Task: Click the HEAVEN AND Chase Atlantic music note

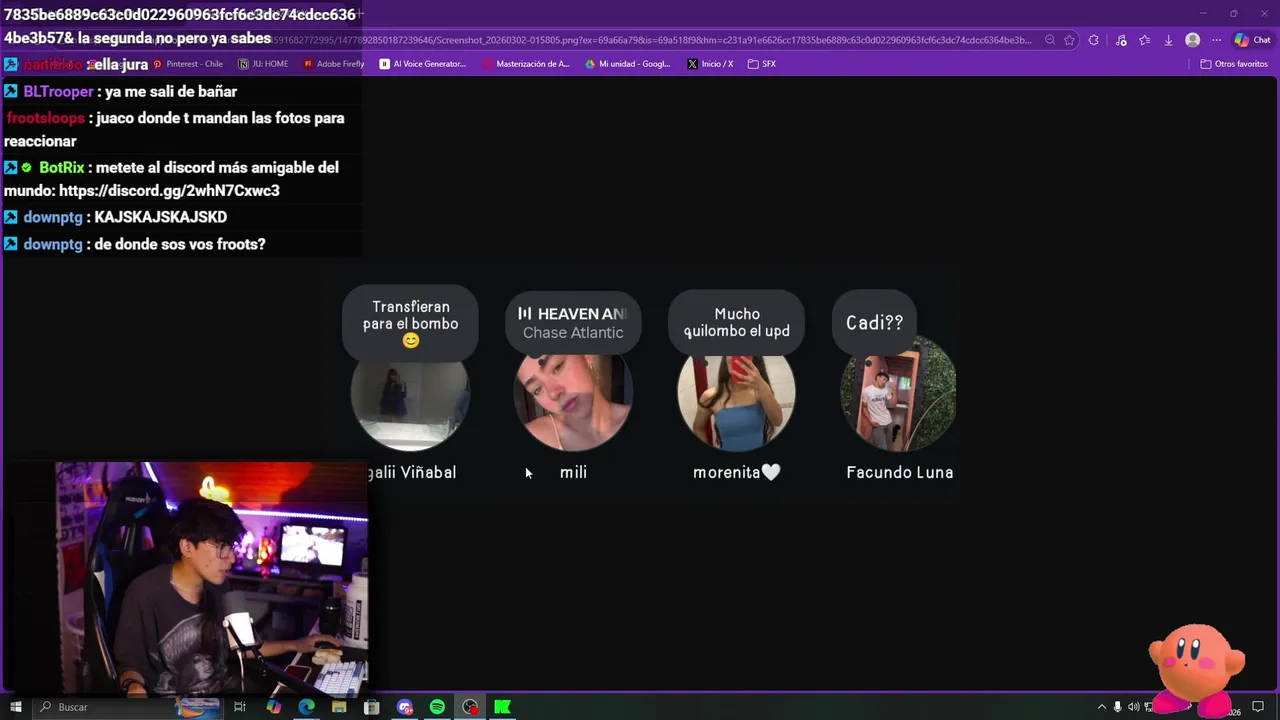Action: pyautogui.click(x=573, y=323)
